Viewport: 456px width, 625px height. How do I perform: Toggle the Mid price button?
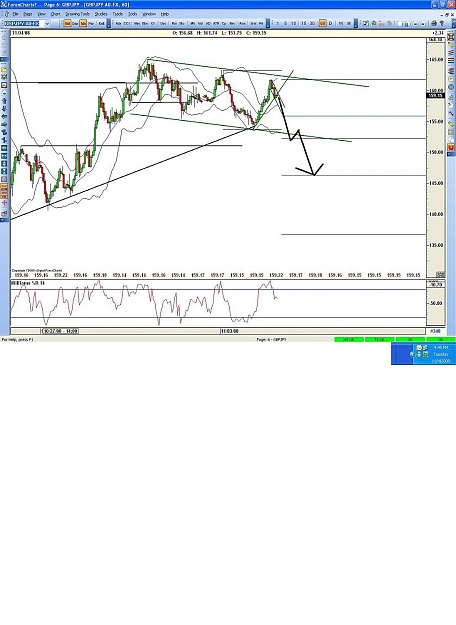[x=83, y=24]
